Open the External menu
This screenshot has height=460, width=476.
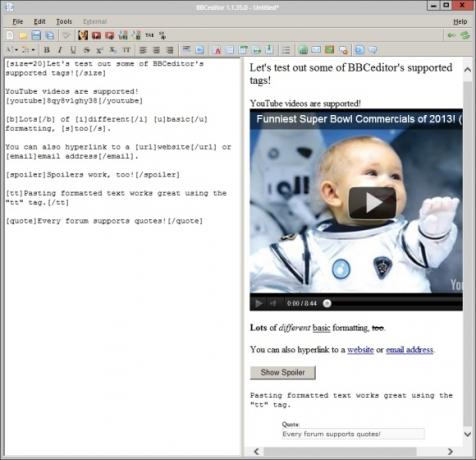(95, 22)
